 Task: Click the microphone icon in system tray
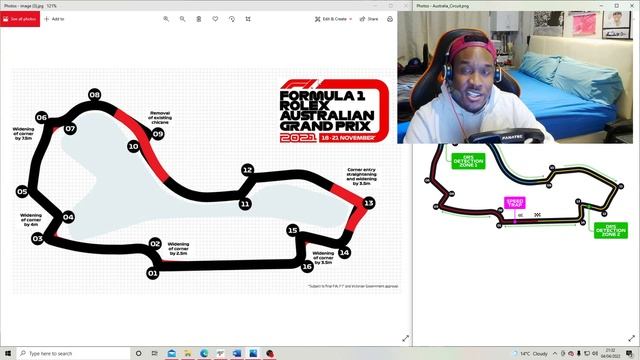tap(579, 353)
